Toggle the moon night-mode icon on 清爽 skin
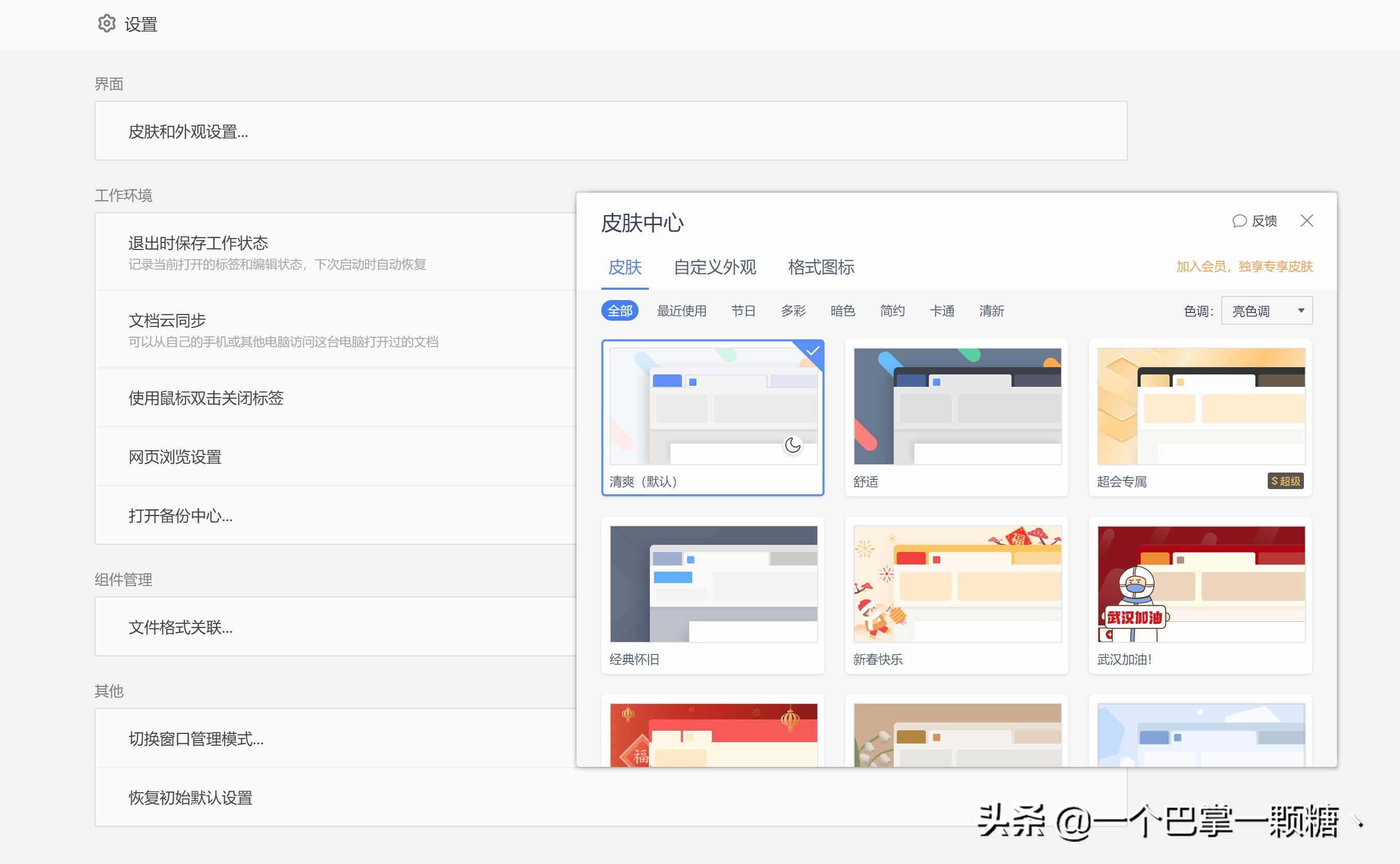 tap(792, 446)
